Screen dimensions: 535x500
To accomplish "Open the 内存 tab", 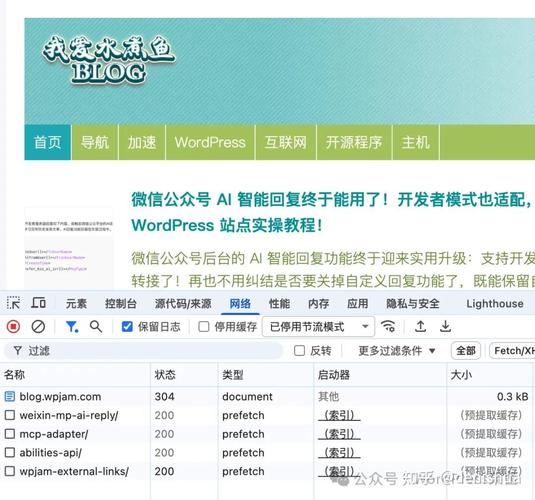I will tap(318, 303).
